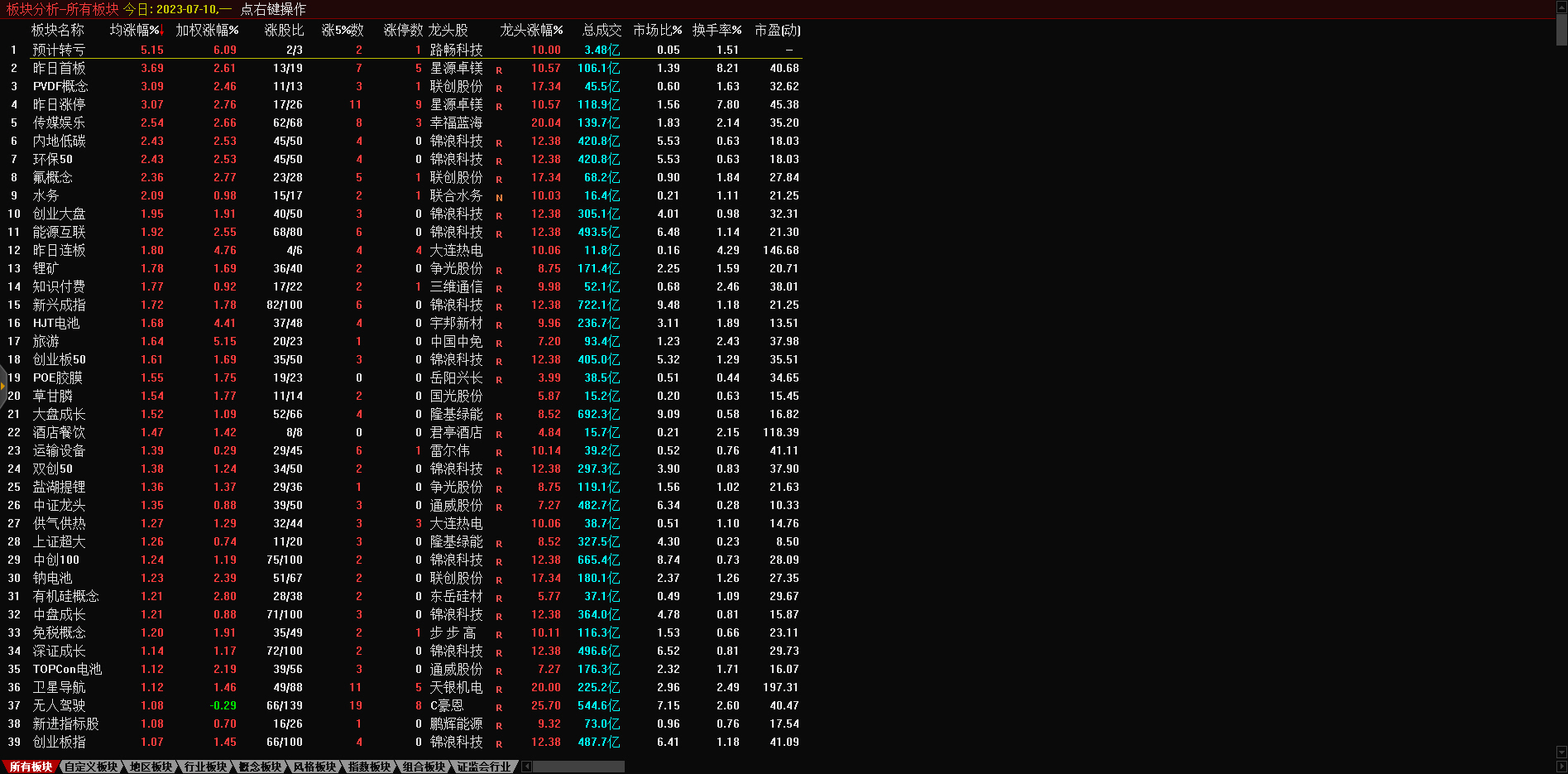1568x774 pixels.
Task: Sort by 加权涨幅% column header
Action: (x=207, y=30)
